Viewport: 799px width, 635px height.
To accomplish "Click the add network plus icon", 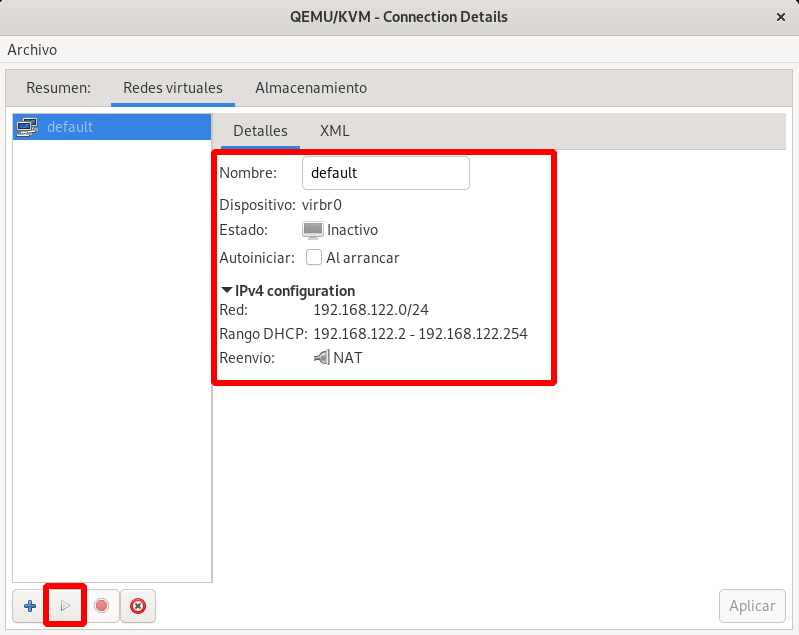I will (x=30, y=606).
